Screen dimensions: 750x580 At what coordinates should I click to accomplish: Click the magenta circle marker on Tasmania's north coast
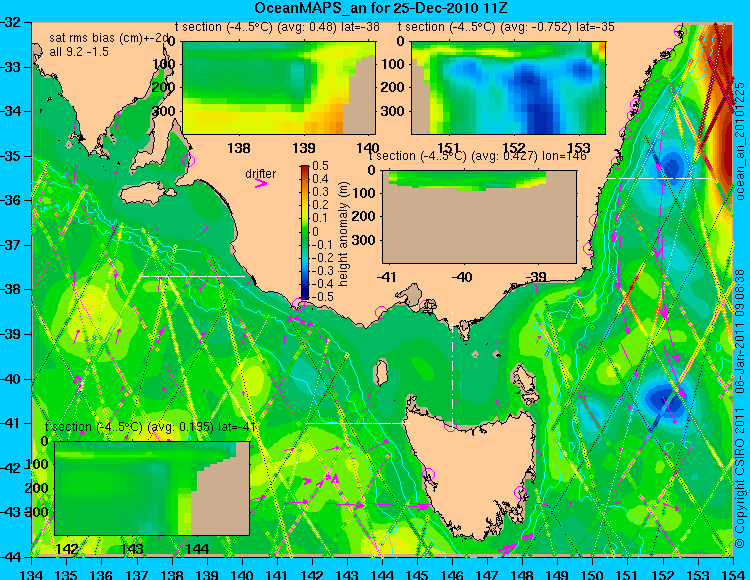pos(450,425)
